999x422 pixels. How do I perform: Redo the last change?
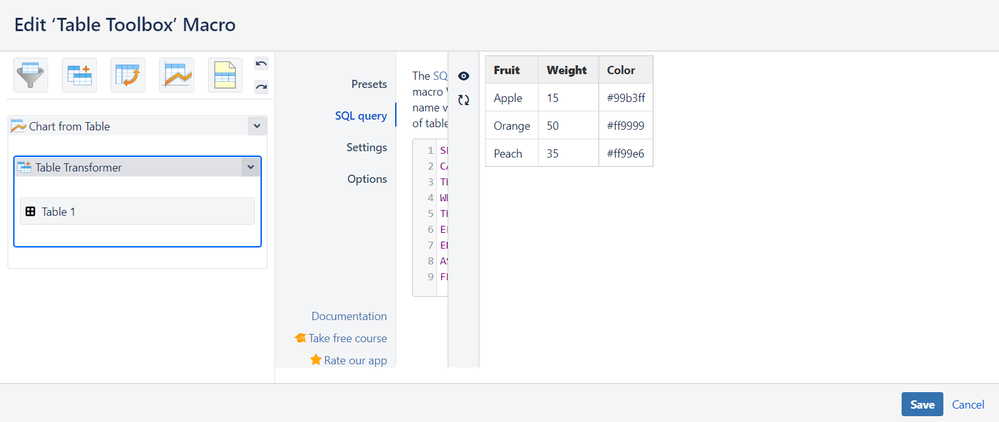(x=261, y=87)
